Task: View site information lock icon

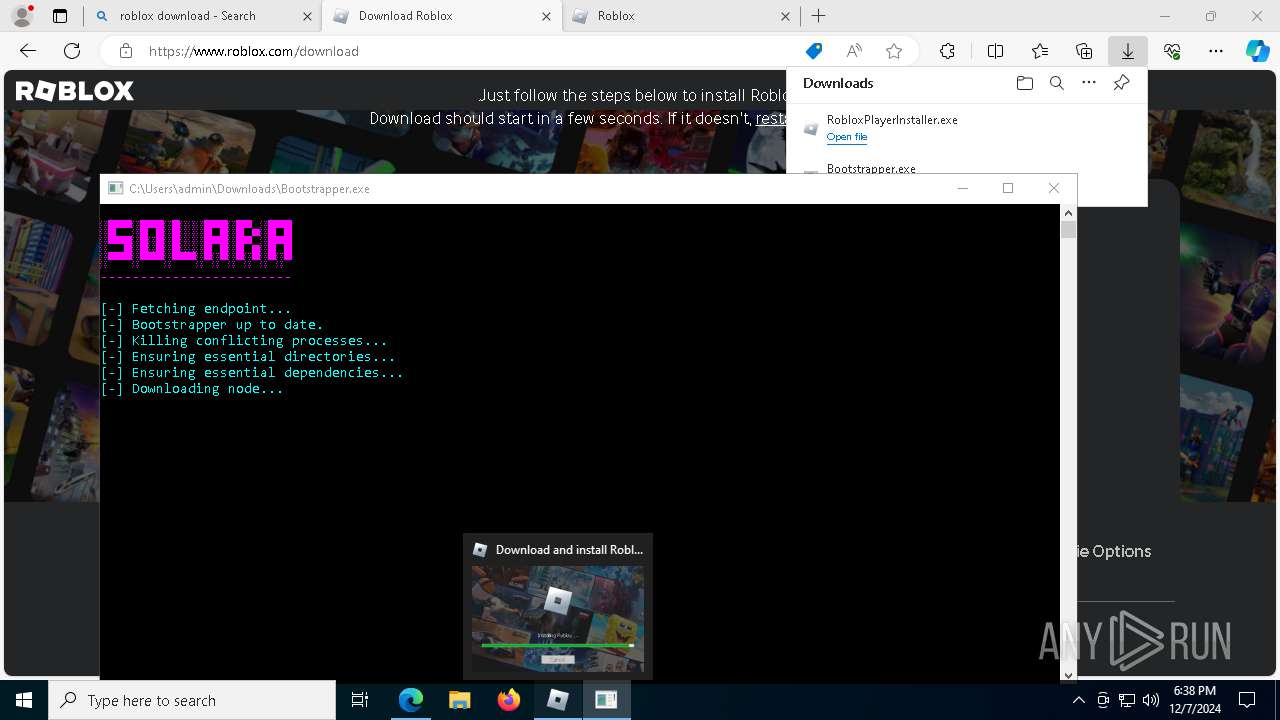Action: pyautogui.click(x=125, y=51)
